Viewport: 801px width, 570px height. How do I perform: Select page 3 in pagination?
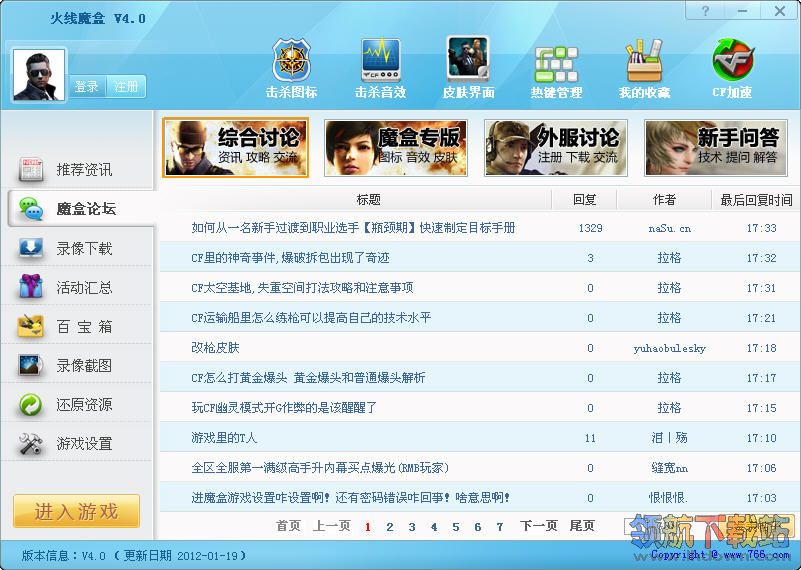click(412, 527)
